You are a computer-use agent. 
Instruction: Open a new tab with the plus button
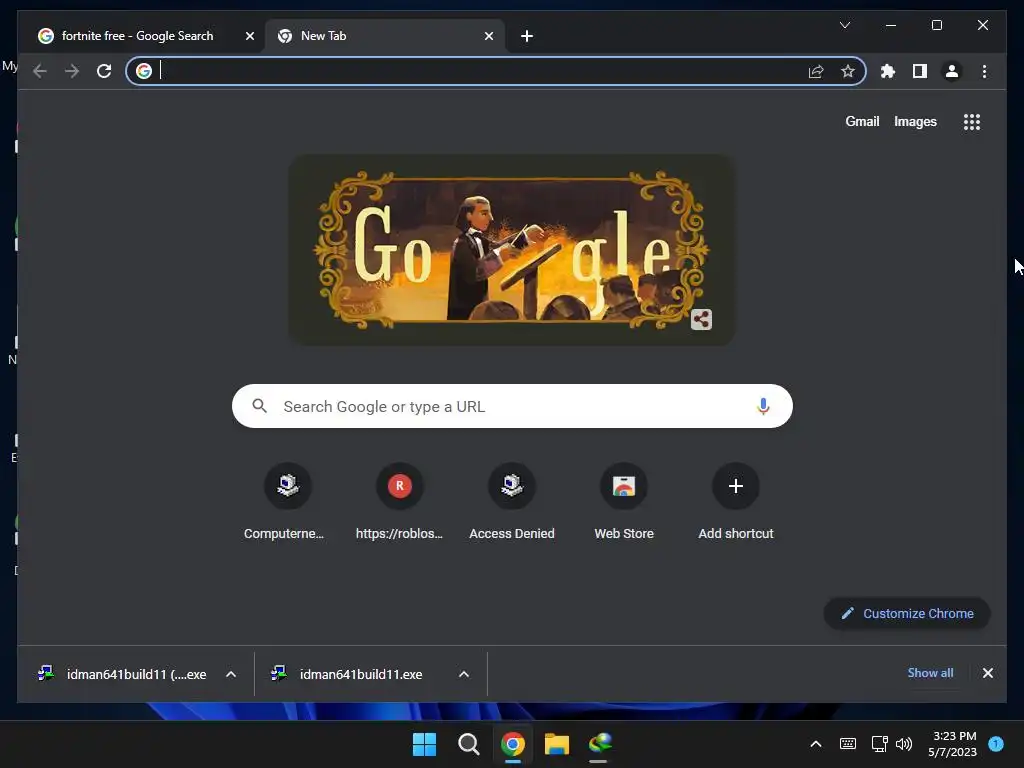click(x=527, y=36)
